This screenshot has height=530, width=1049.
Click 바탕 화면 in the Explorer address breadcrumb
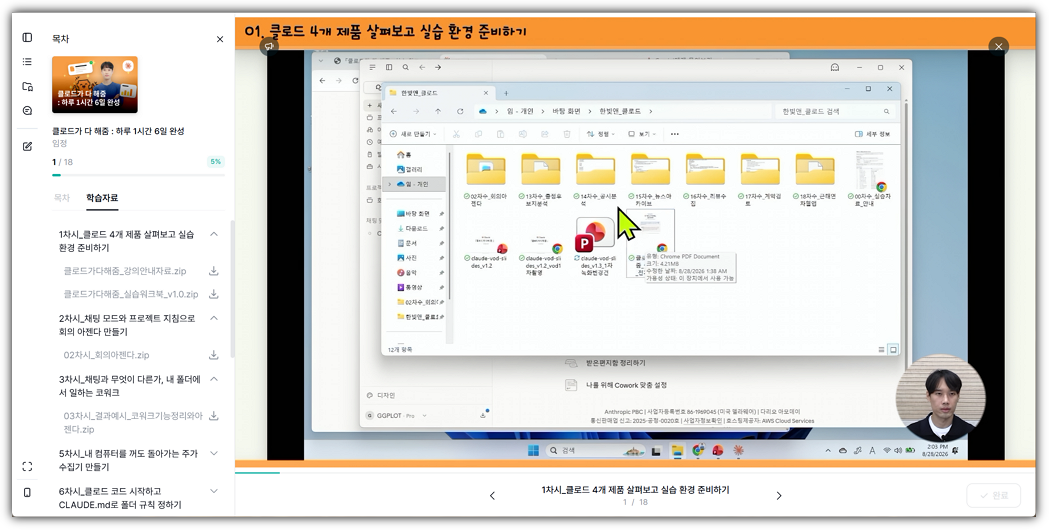click(x=566, y=111)
